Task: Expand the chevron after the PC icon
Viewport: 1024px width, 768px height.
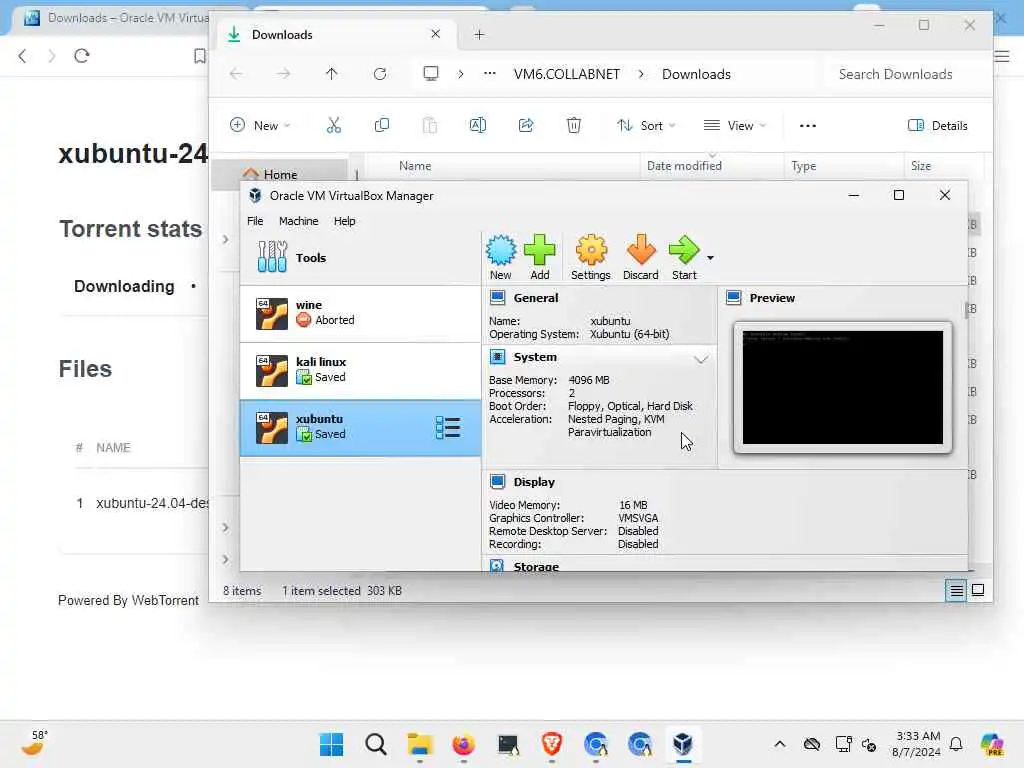Action: 460,74
